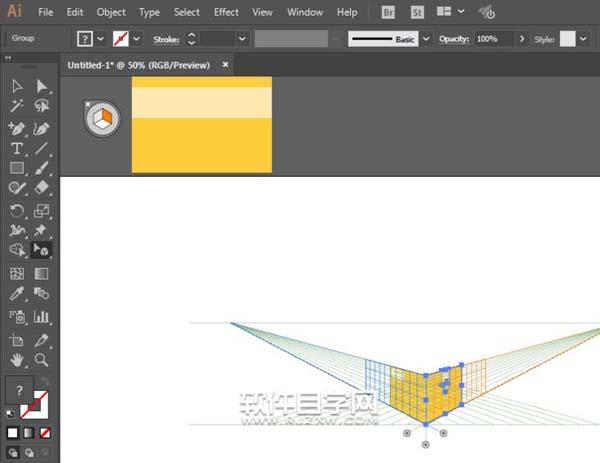
Task: Open the File menu
Action: tap(46, 12)
